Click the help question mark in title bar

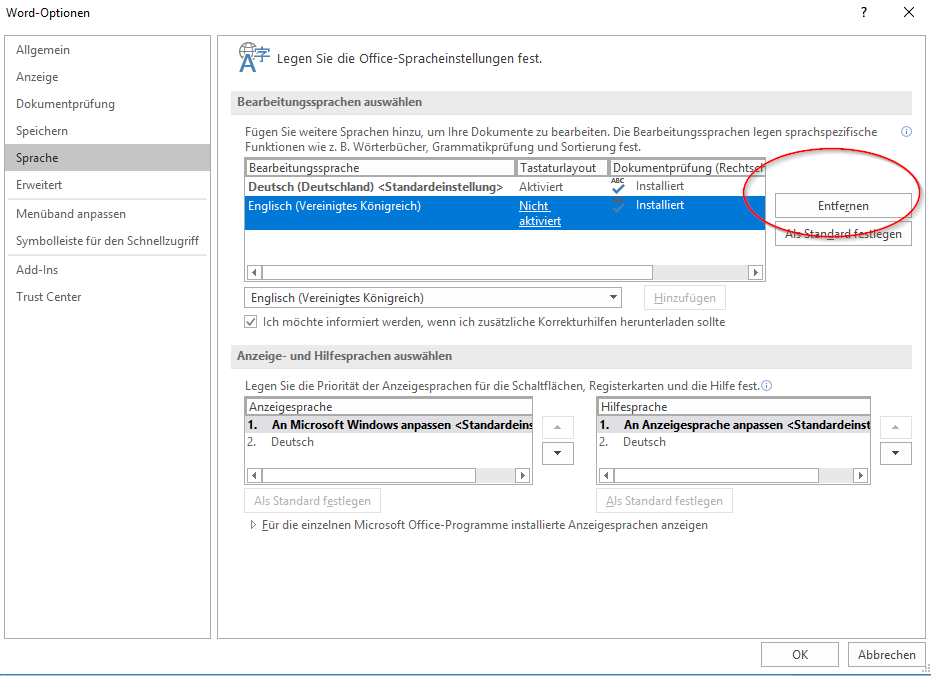864,12
